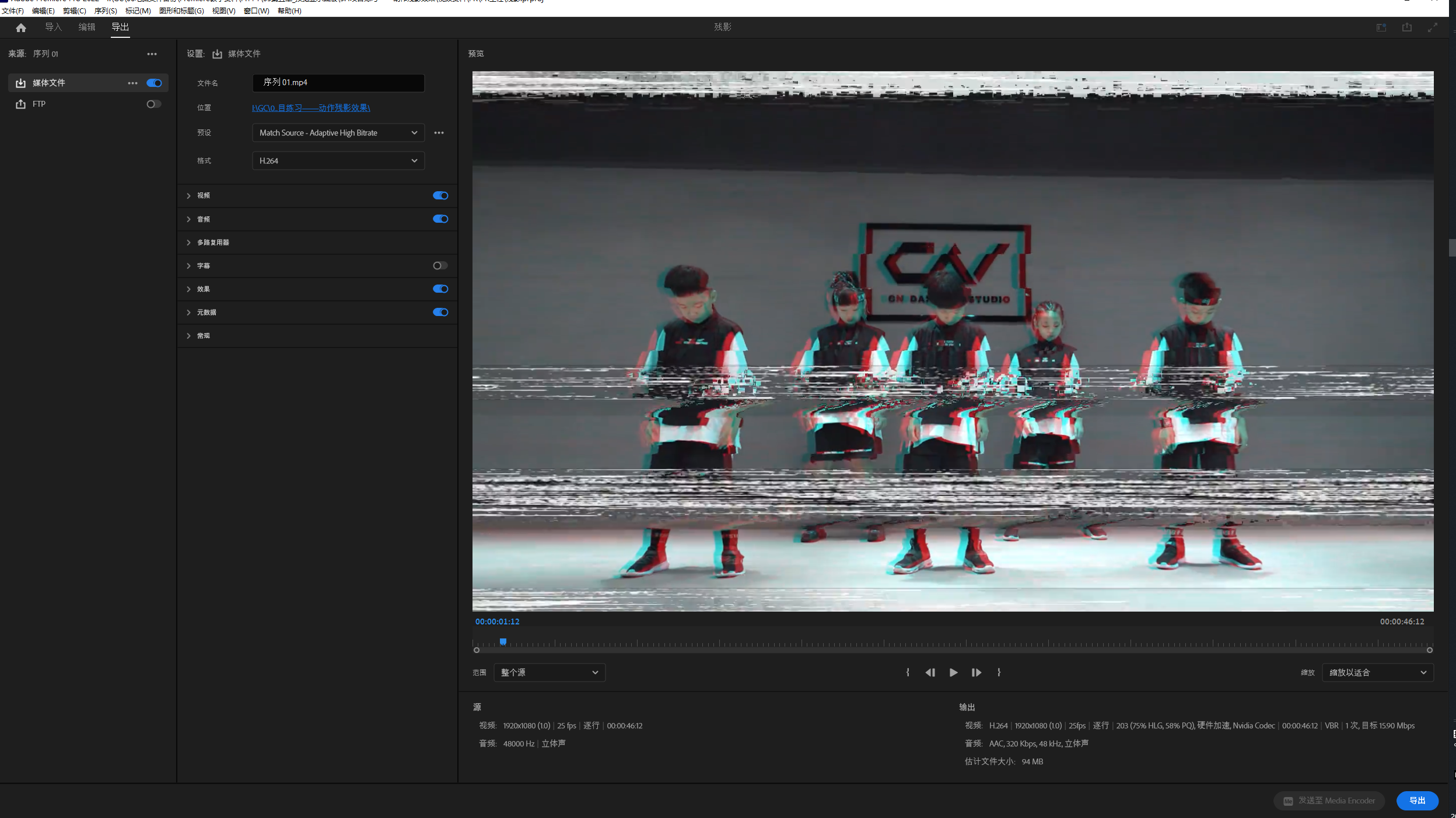The image size is (1456, 818).
Task: Click the file name field 序列 01.mp4
Action: (x=338, y=83)
